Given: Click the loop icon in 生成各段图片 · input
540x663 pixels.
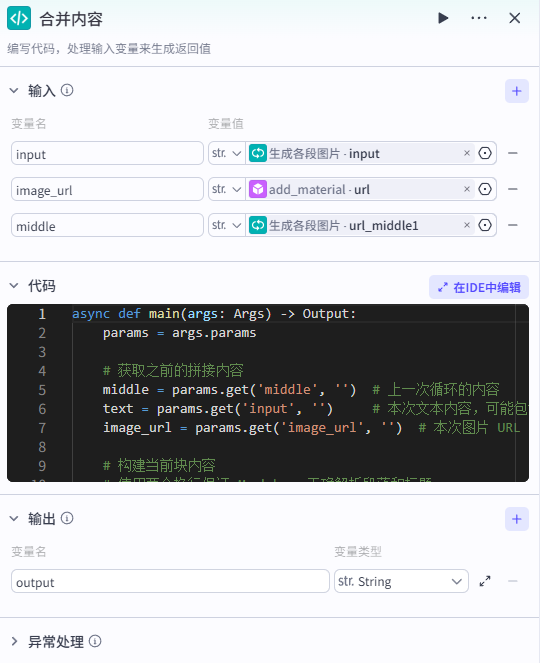Looking at the screenshot, I should tap(258, 153).
